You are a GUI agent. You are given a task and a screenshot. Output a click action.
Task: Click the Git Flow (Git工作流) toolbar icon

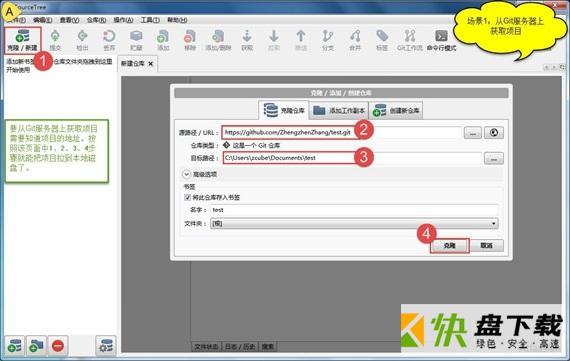410,40
